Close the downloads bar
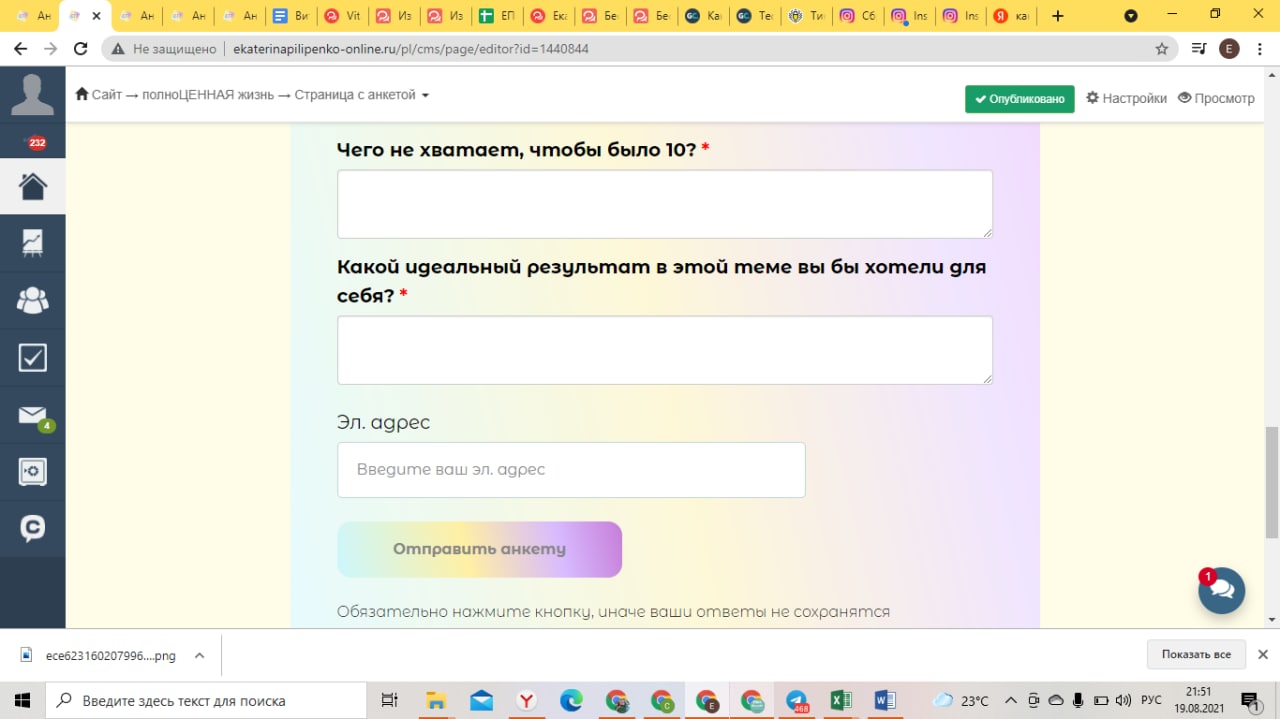Image resolution: width=1280 pixels, height=719 pixels. (1262, 654)
